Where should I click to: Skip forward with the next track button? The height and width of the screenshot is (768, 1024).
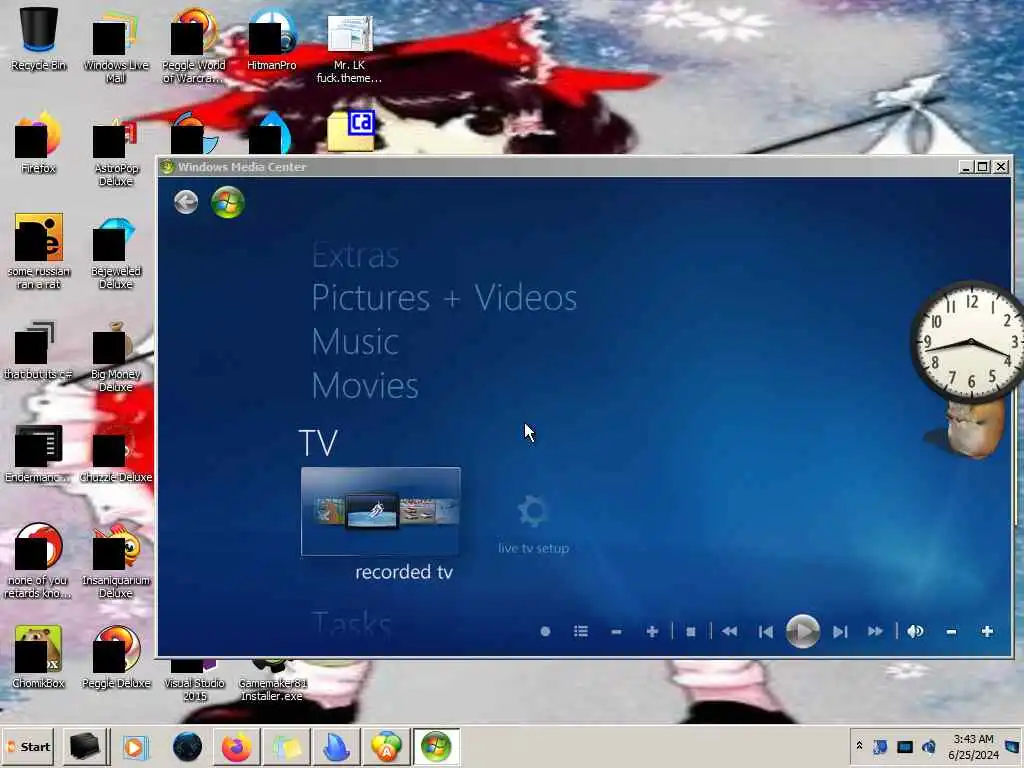coord(840,632)
